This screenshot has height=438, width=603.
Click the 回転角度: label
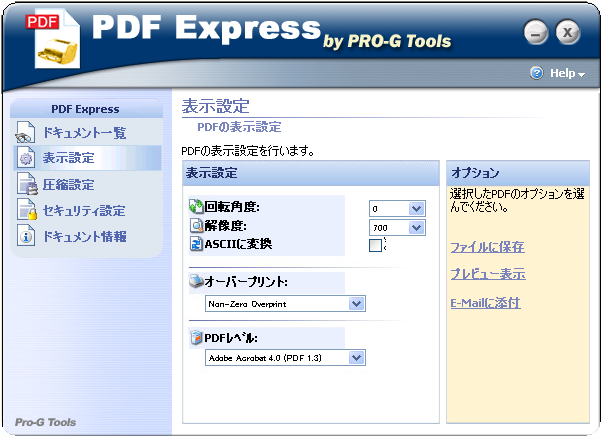coord(232,207)
